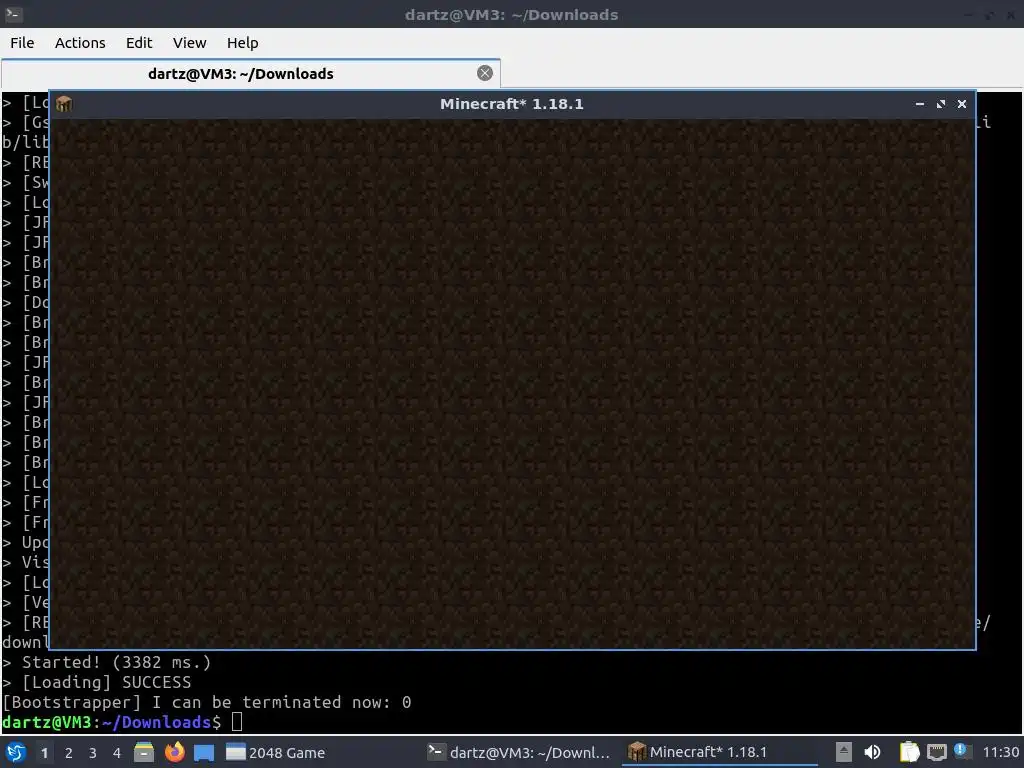Switch to workspace 3
Image resolution: width=1024 pixels, height=768 pixels.
click(93, 753)
